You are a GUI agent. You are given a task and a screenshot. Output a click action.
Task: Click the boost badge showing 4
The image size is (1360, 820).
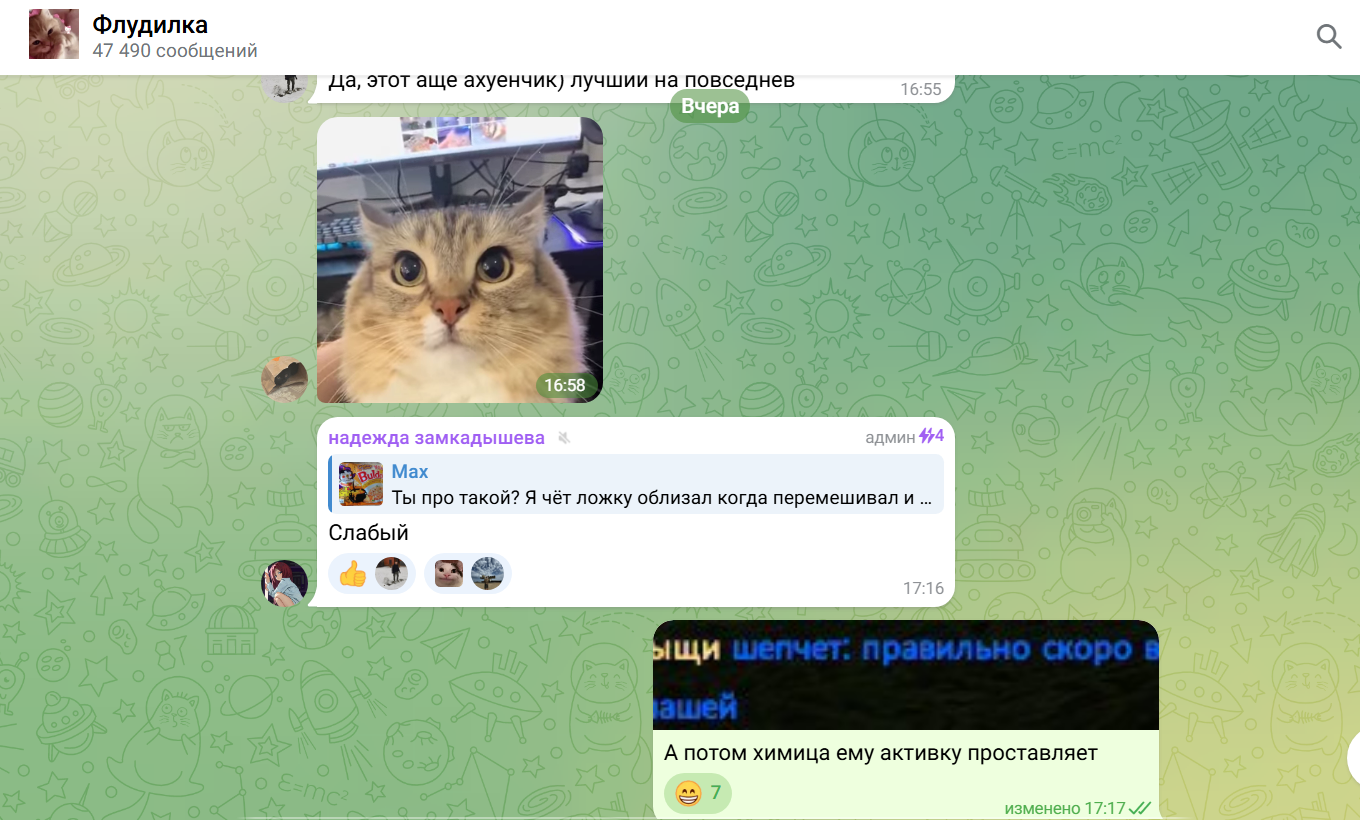[932, 436]
